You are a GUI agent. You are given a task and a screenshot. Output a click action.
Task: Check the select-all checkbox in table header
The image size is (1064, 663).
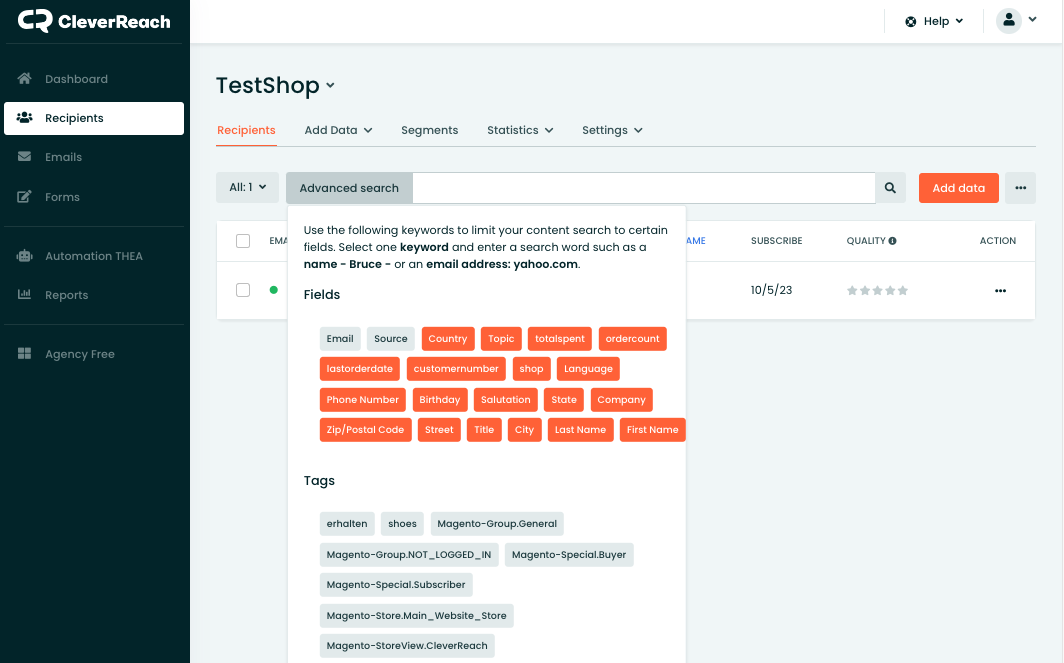coord(243,241)
